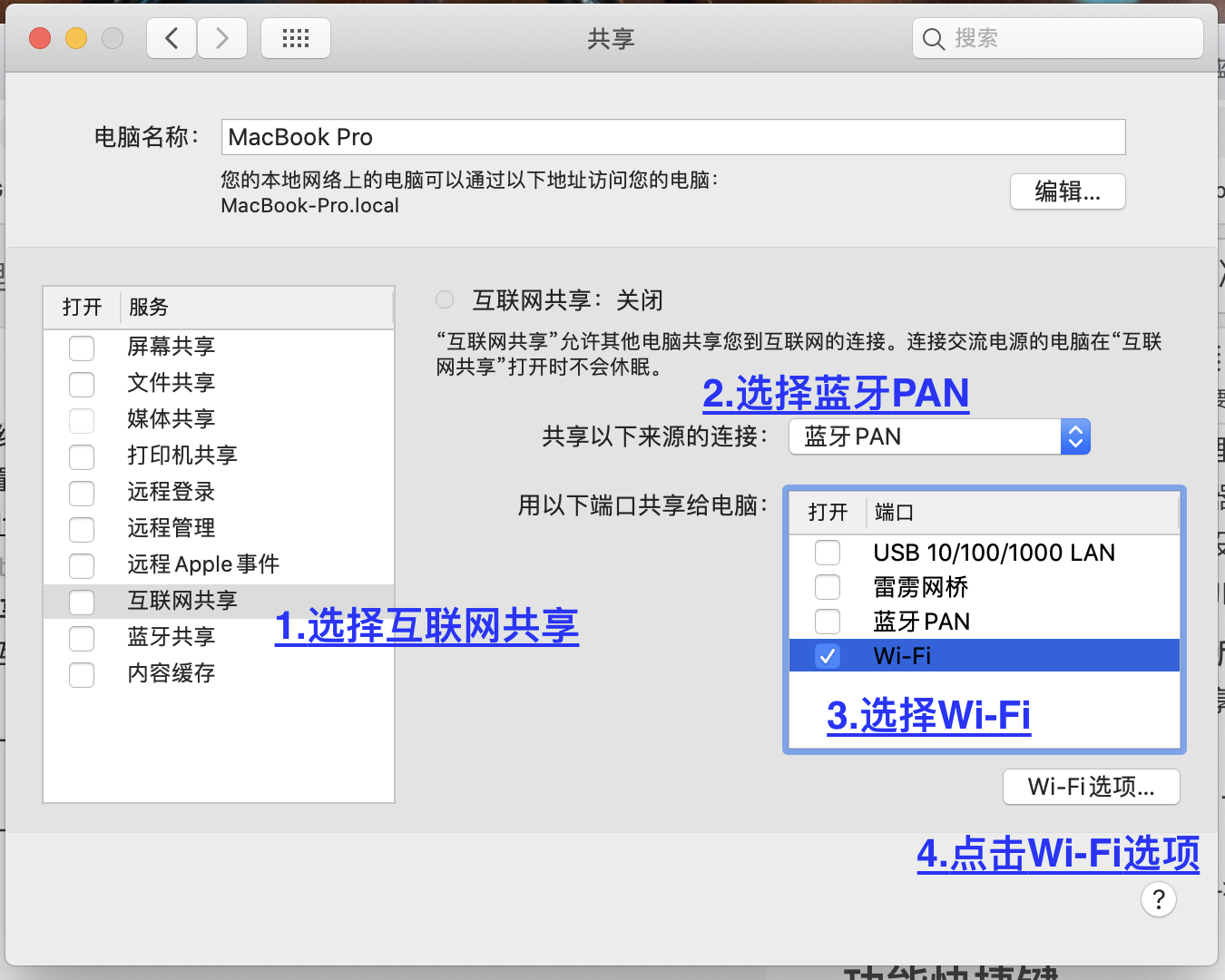Open the 蓝牙 PAN source dropdown
The height and width of the screenshot is (980, 1225).
pyautogui.click(x=939, y=436)
